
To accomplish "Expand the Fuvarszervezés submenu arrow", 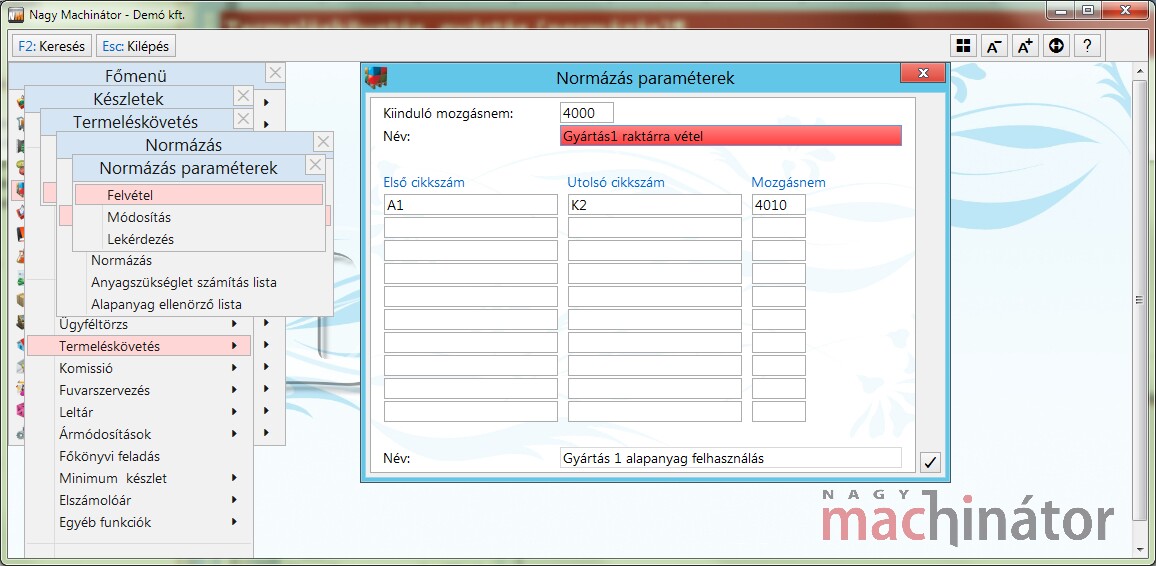I will point(234,390).
